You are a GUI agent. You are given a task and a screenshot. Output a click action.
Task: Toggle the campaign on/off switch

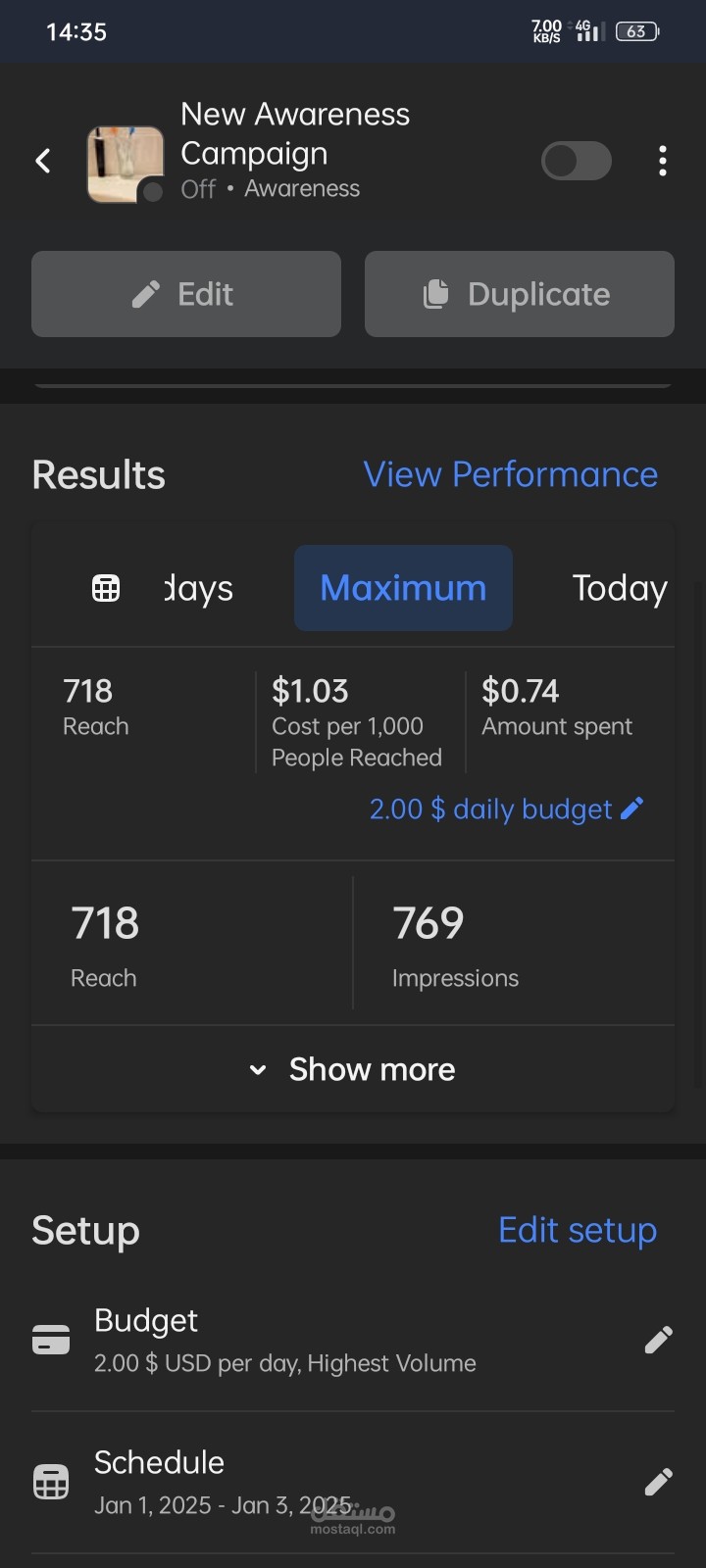577,161
